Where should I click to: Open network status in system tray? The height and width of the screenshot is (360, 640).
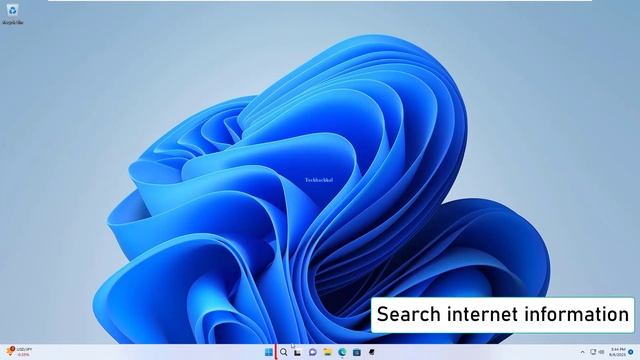coord(593,352)
